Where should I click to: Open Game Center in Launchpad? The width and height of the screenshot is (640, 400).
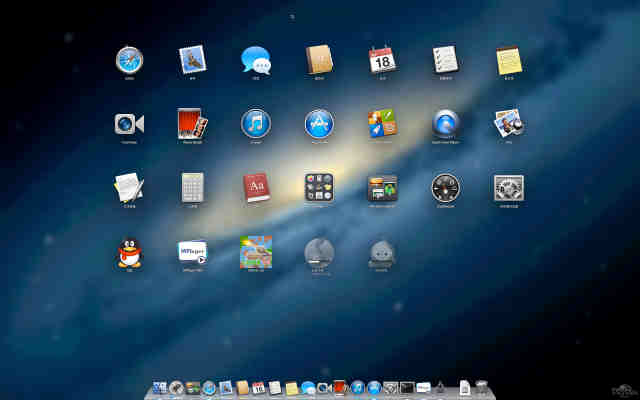coord(382,123)
